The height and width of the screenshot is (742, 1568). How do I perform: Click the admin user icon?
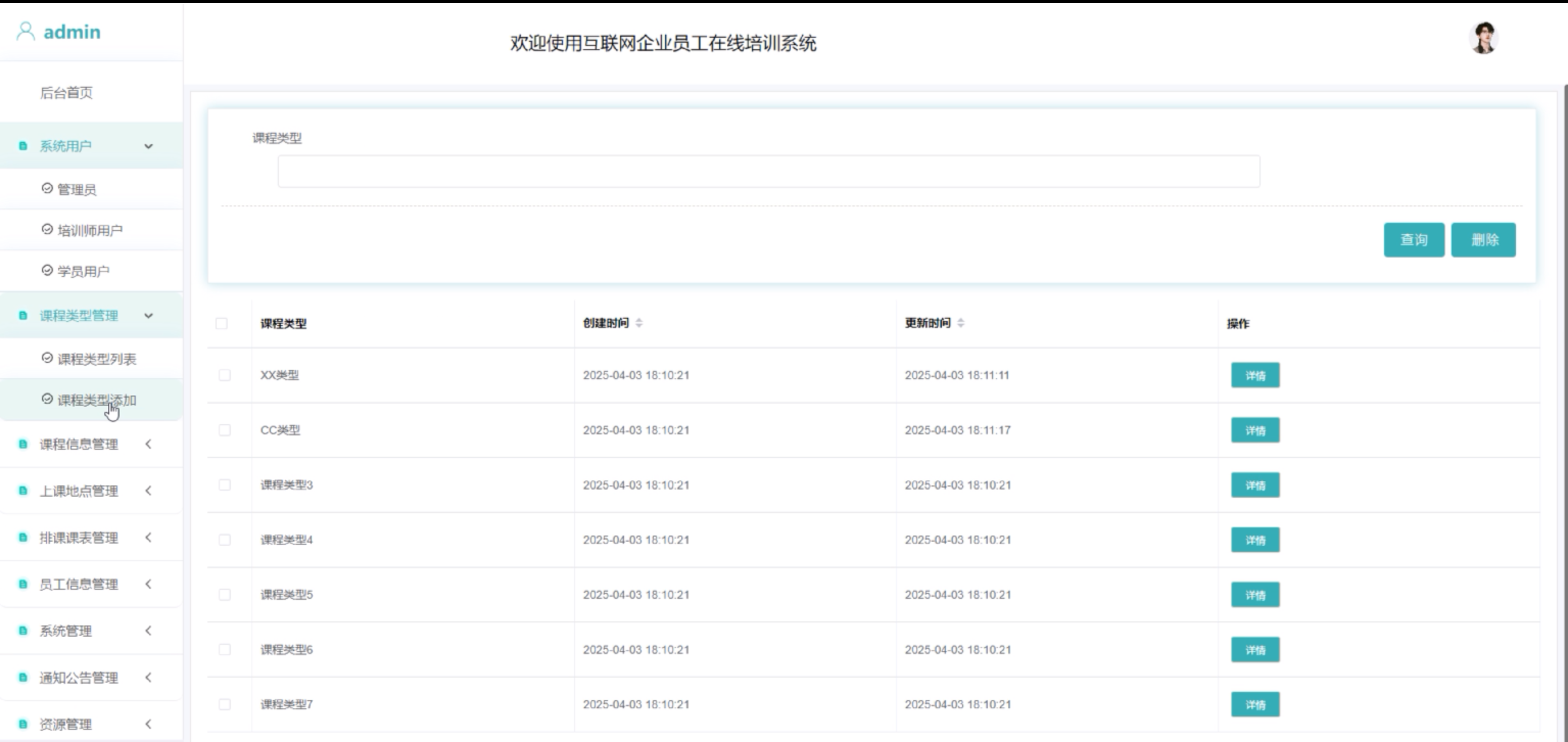click(x=26, y=31)
